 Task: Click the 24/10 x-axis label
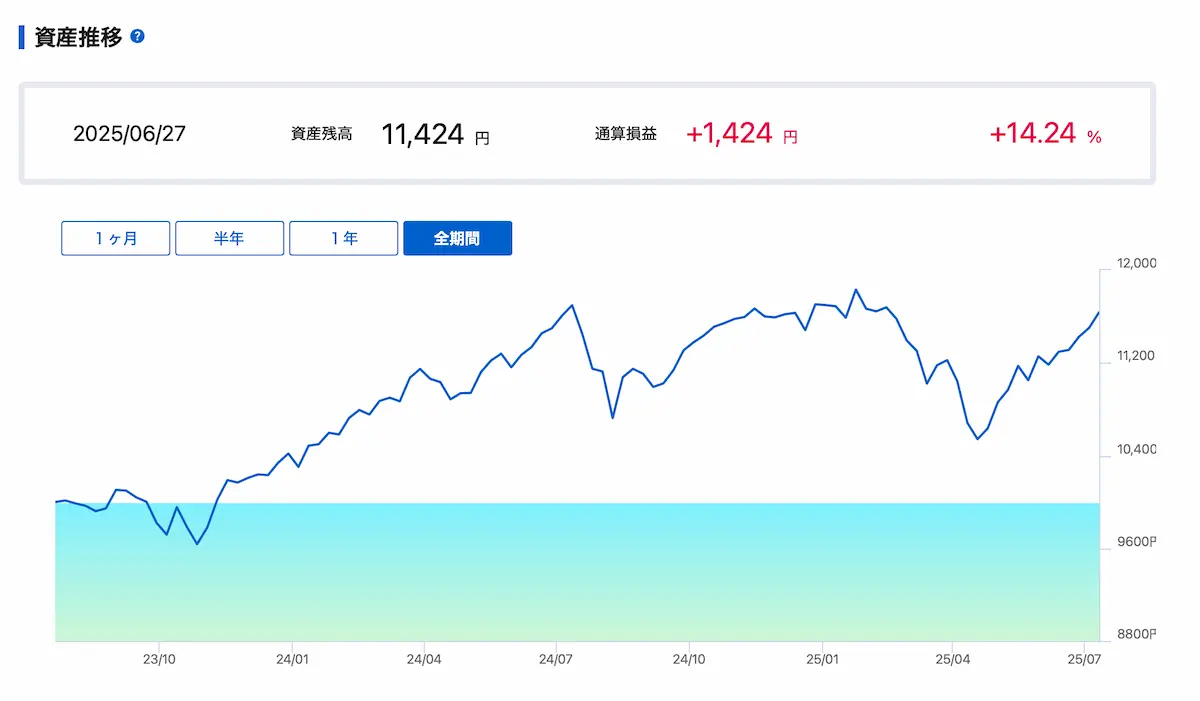point(689,660)
